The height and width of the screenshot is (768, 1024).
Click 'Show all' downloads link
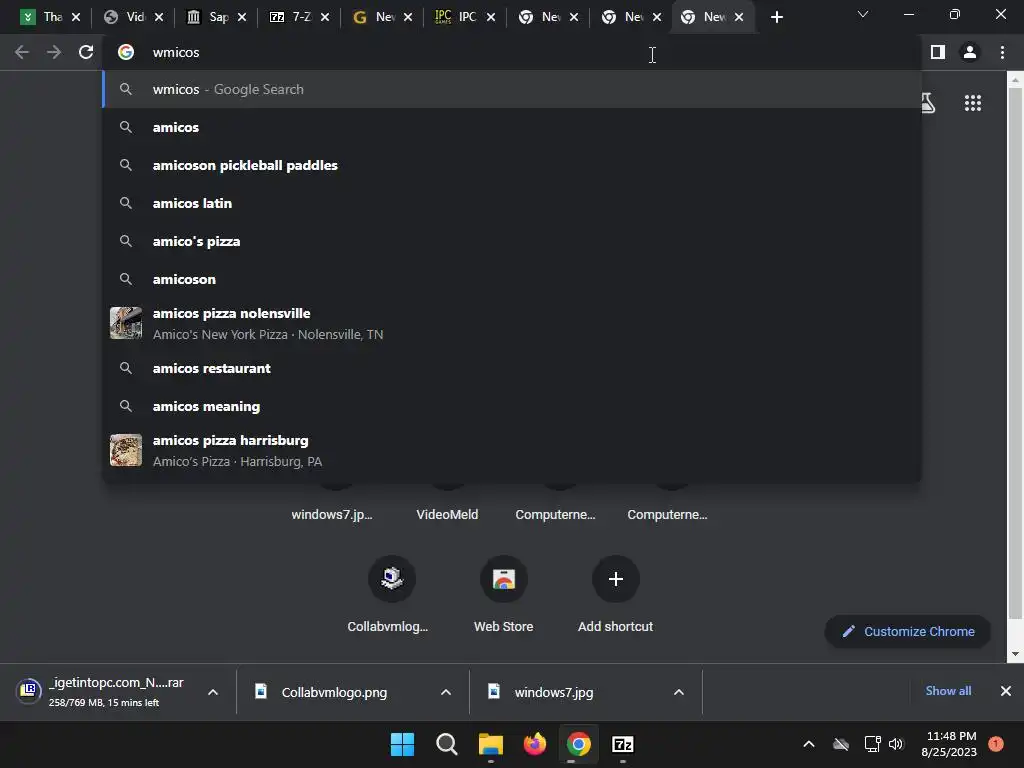click(948, 691)
